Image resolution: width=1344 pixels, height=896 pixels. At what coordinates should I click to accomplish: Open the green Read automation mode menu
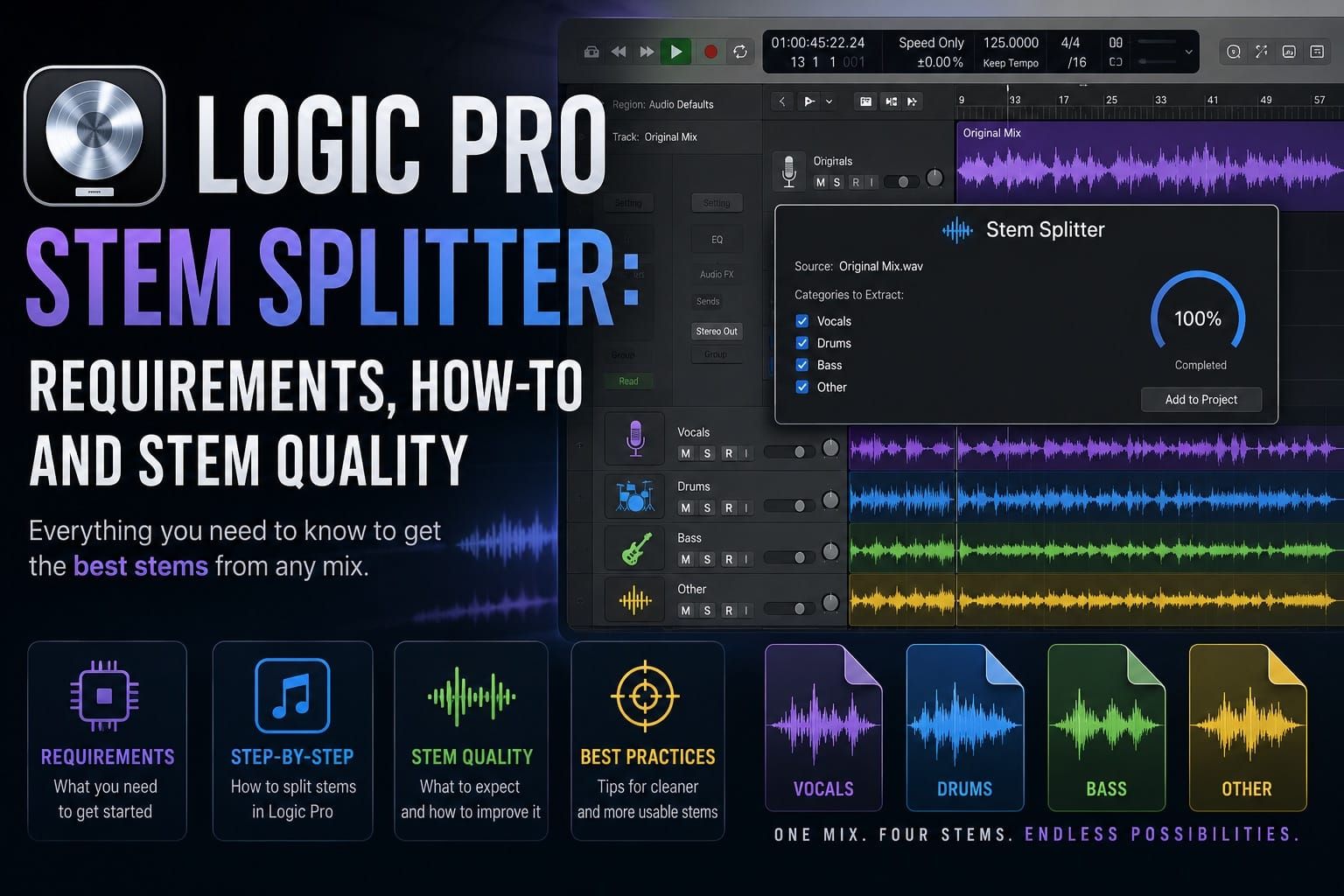tap(628, 381)
